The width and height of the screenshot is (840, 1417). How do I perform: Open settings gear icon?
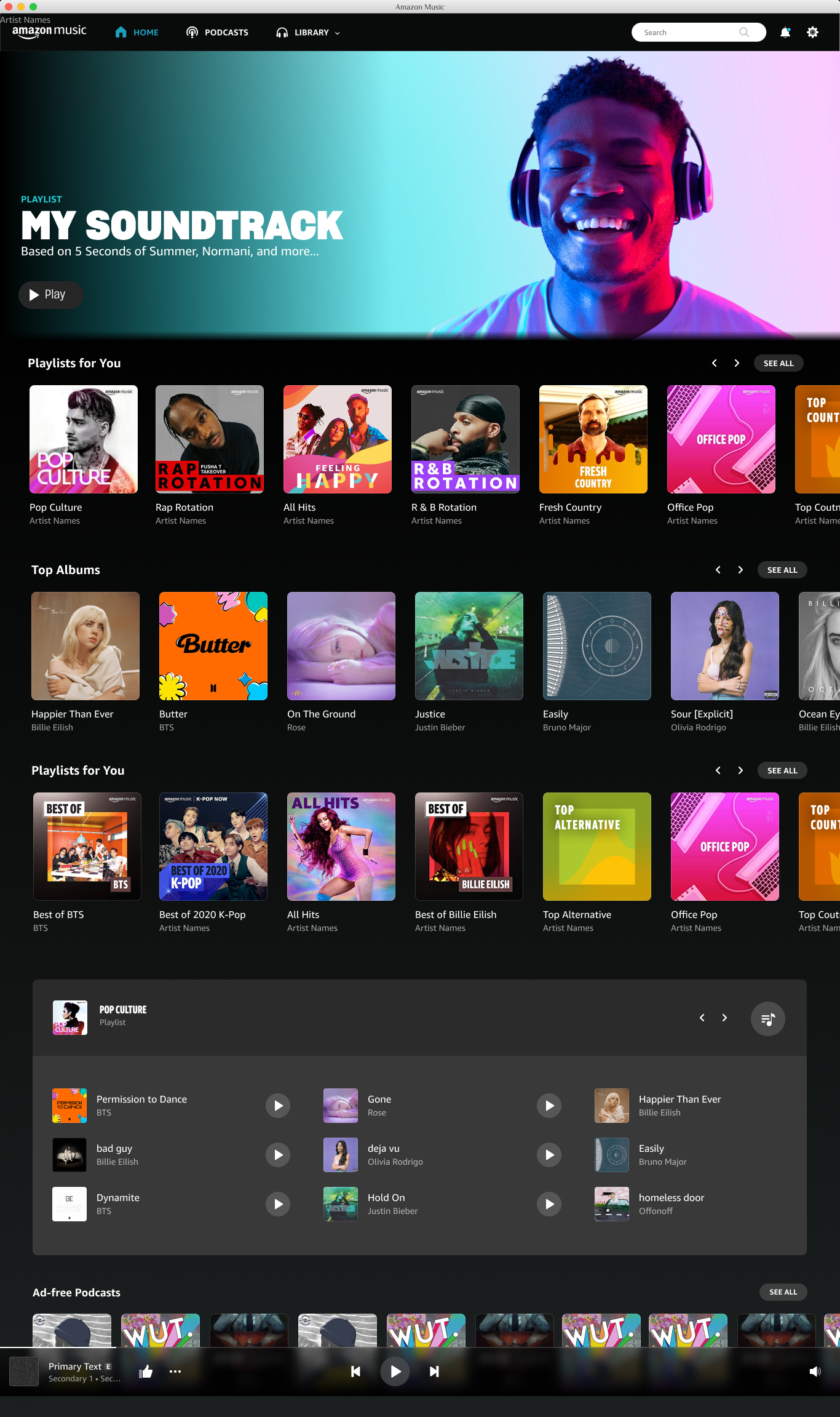coord(812,33)
